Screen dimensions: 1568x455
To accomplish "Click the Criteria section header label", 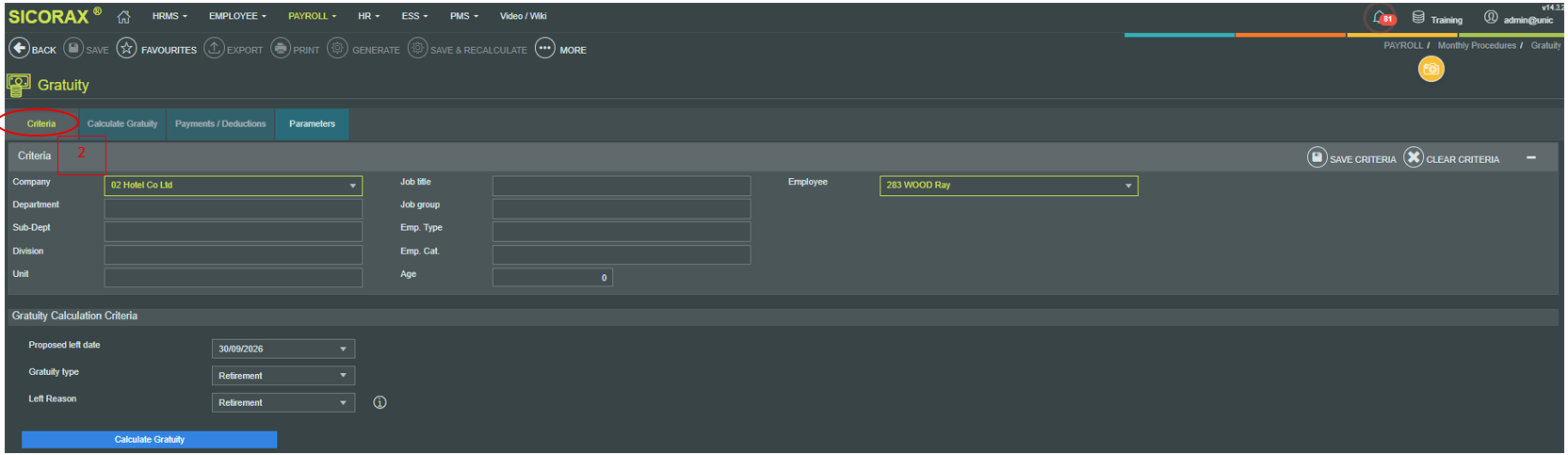I will [34, 156].
